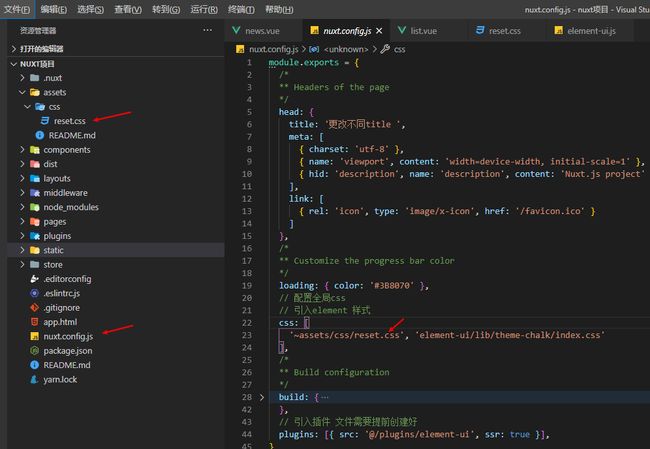Click the css breadcrumb segment
The width and height of the screenshot is (650, 449).
click(400, 49)
